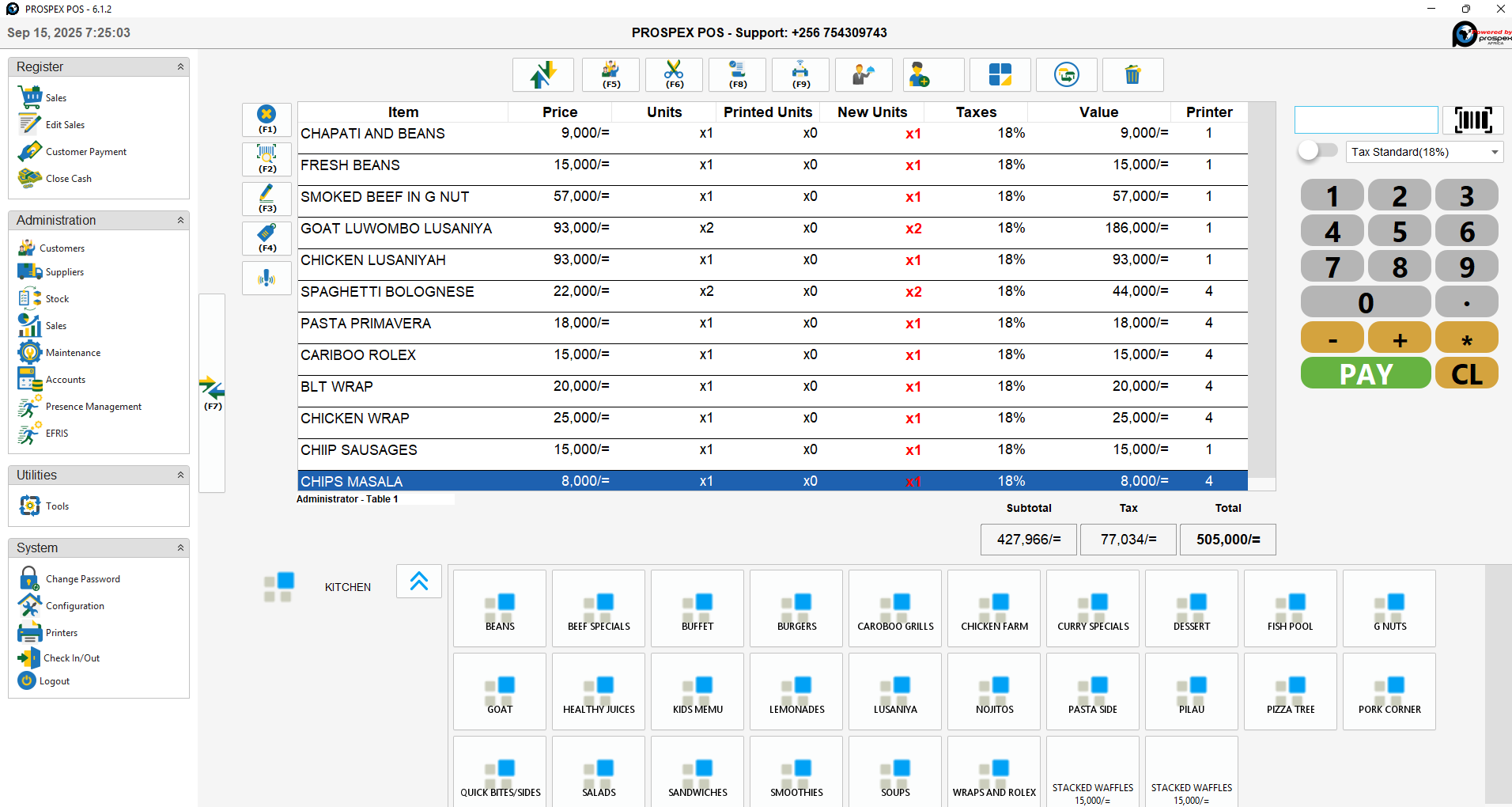Click the F7 transfer arrows icon
Image resolution: width=1512 pixels, height=807 pixels.
pos(212,392)
